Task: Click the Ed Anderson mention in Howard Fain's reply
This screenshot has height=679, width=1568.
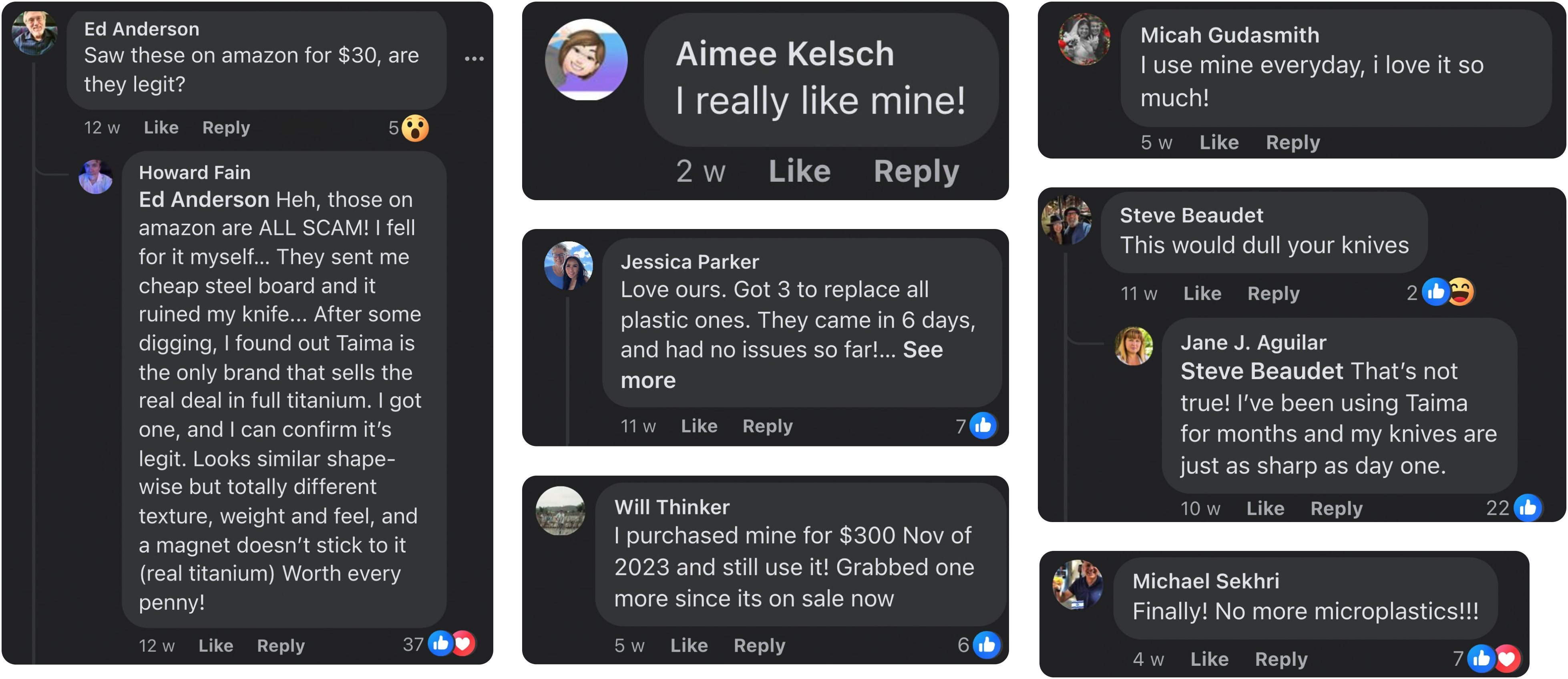Action: tap(204, 199)
